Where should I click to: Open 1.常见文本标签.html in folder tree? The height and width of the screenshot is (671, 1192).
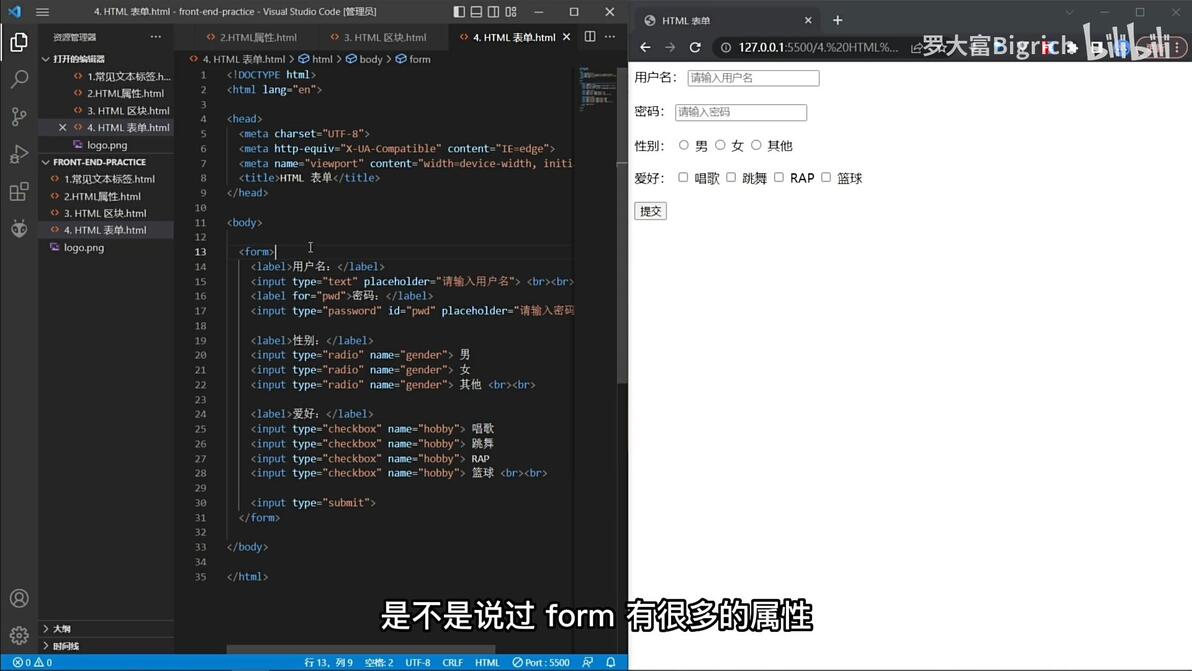(109, 179)
